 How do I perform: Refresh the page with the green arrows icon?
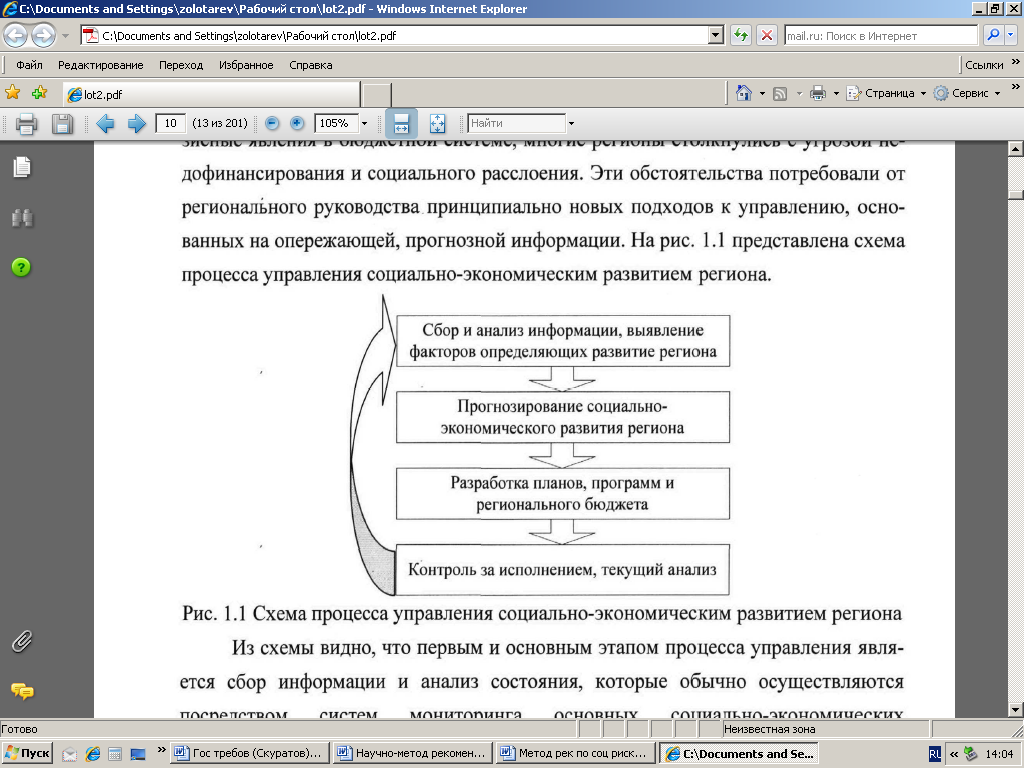[x=741, y=35]
